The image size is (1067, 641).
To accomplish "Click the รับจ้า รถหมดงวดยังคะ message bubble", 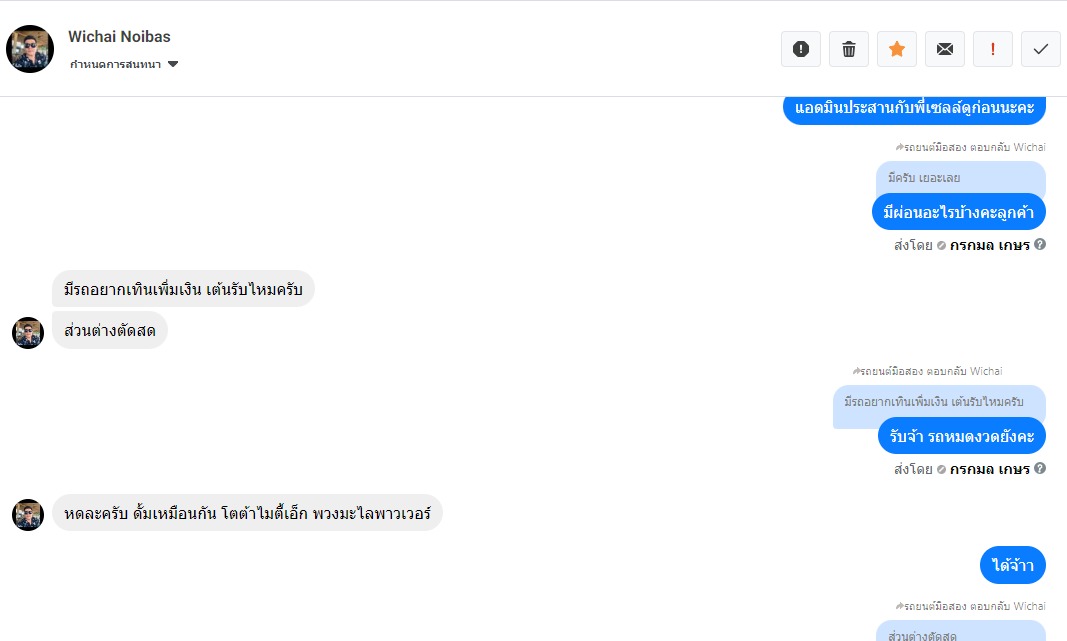I will point(962,435).
